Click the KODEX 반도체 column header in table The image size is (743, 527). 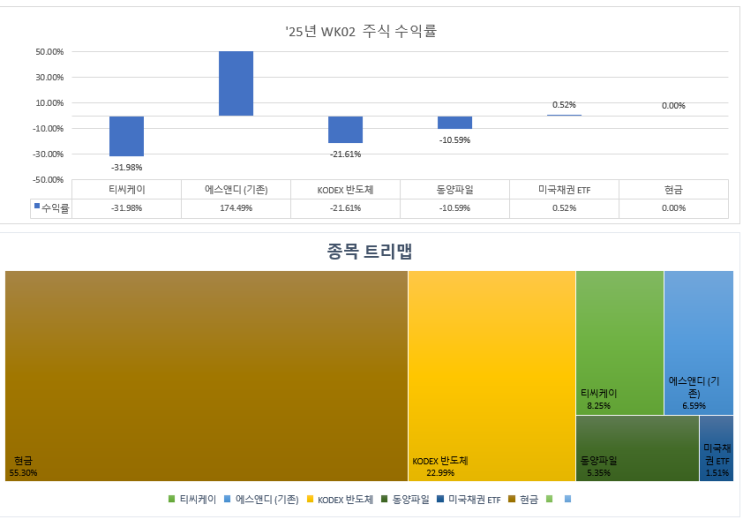[x=345, y=190]
